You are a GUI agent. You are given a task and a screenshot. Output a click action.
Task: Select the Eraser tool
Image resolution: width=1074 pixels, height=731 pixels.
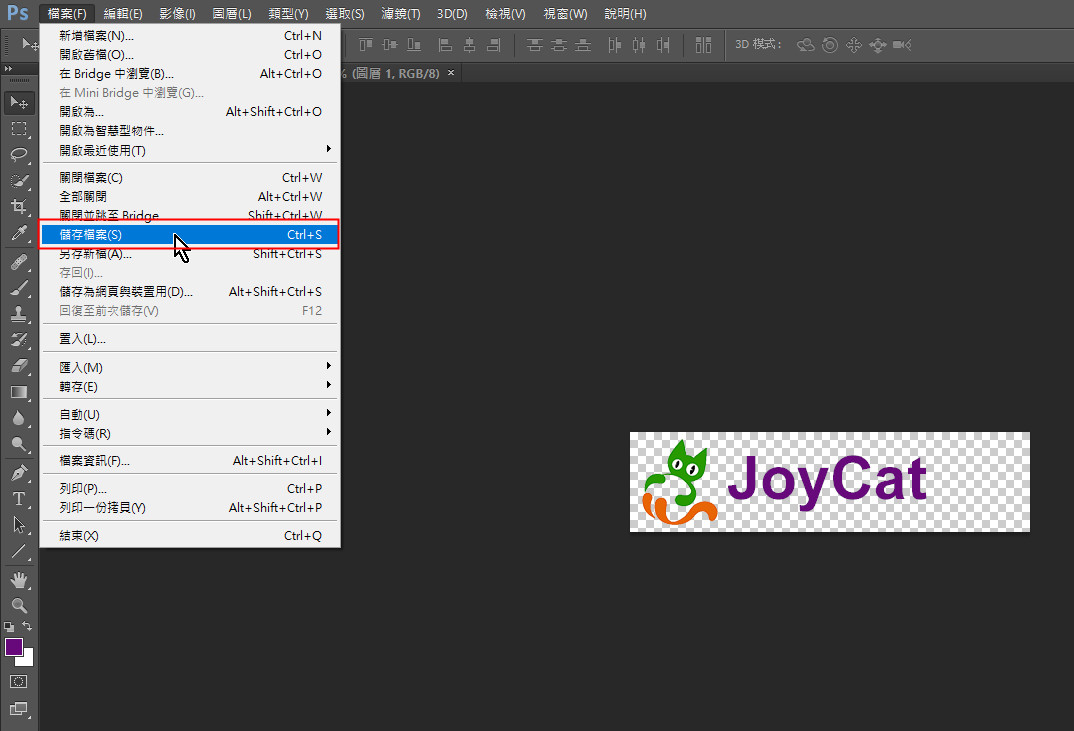tap(19, 366)
